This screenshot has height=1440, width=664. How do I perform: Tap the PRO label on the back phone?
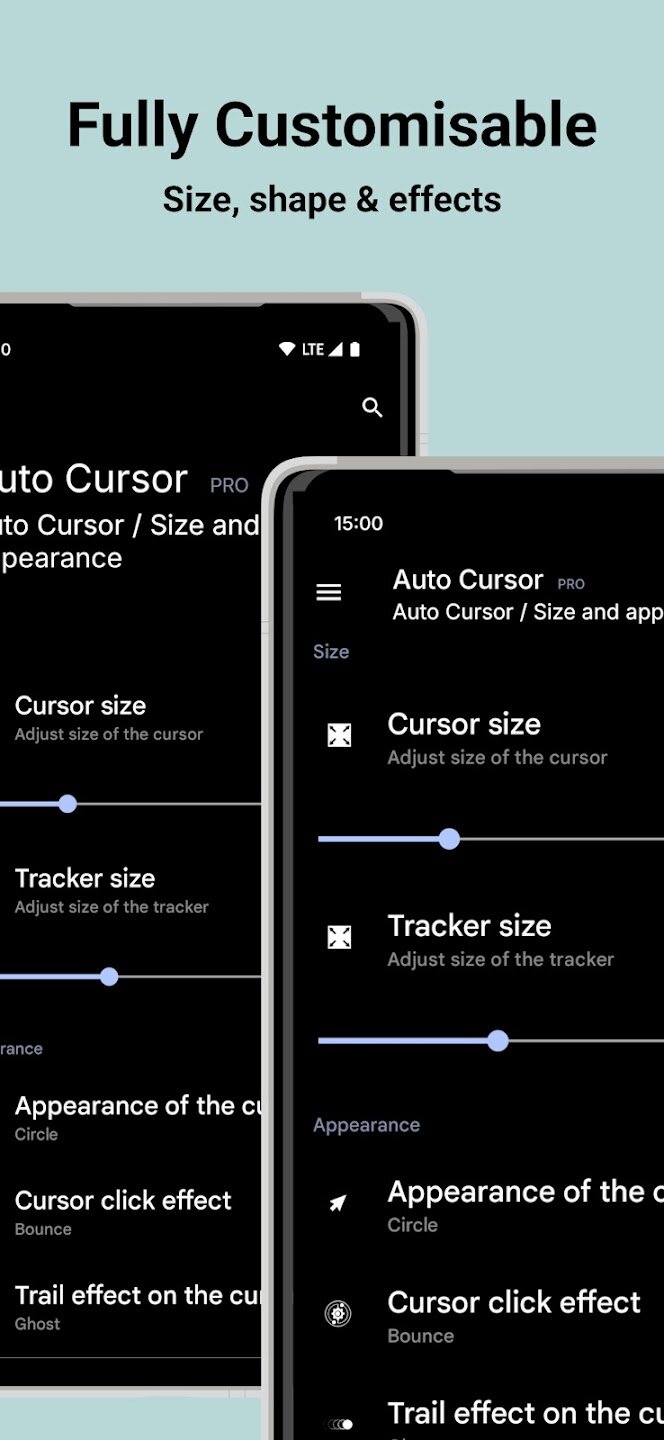pyautogui.click(x=229, y=485)
